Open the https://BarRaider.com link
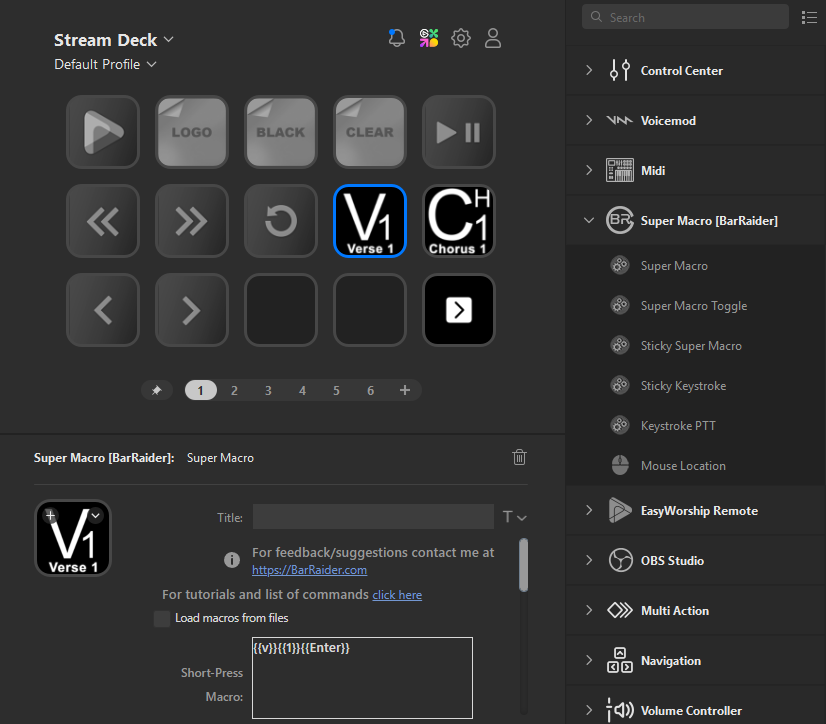The height and width of the screenshot is (724, 826). tap(309, 570)
